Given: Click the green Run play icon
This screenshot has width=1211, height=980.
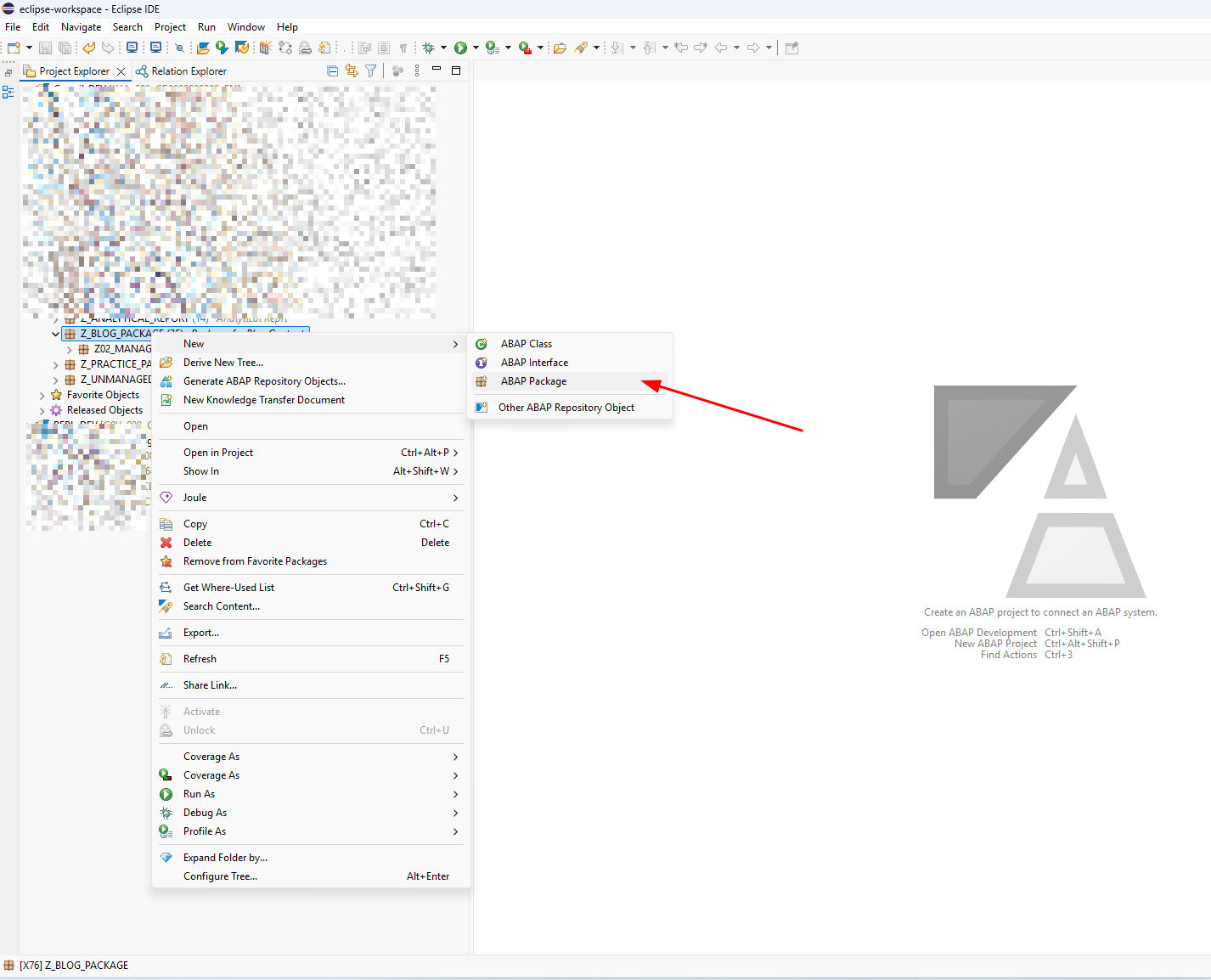Looking at the screenshot, I should tap(460, 48).
